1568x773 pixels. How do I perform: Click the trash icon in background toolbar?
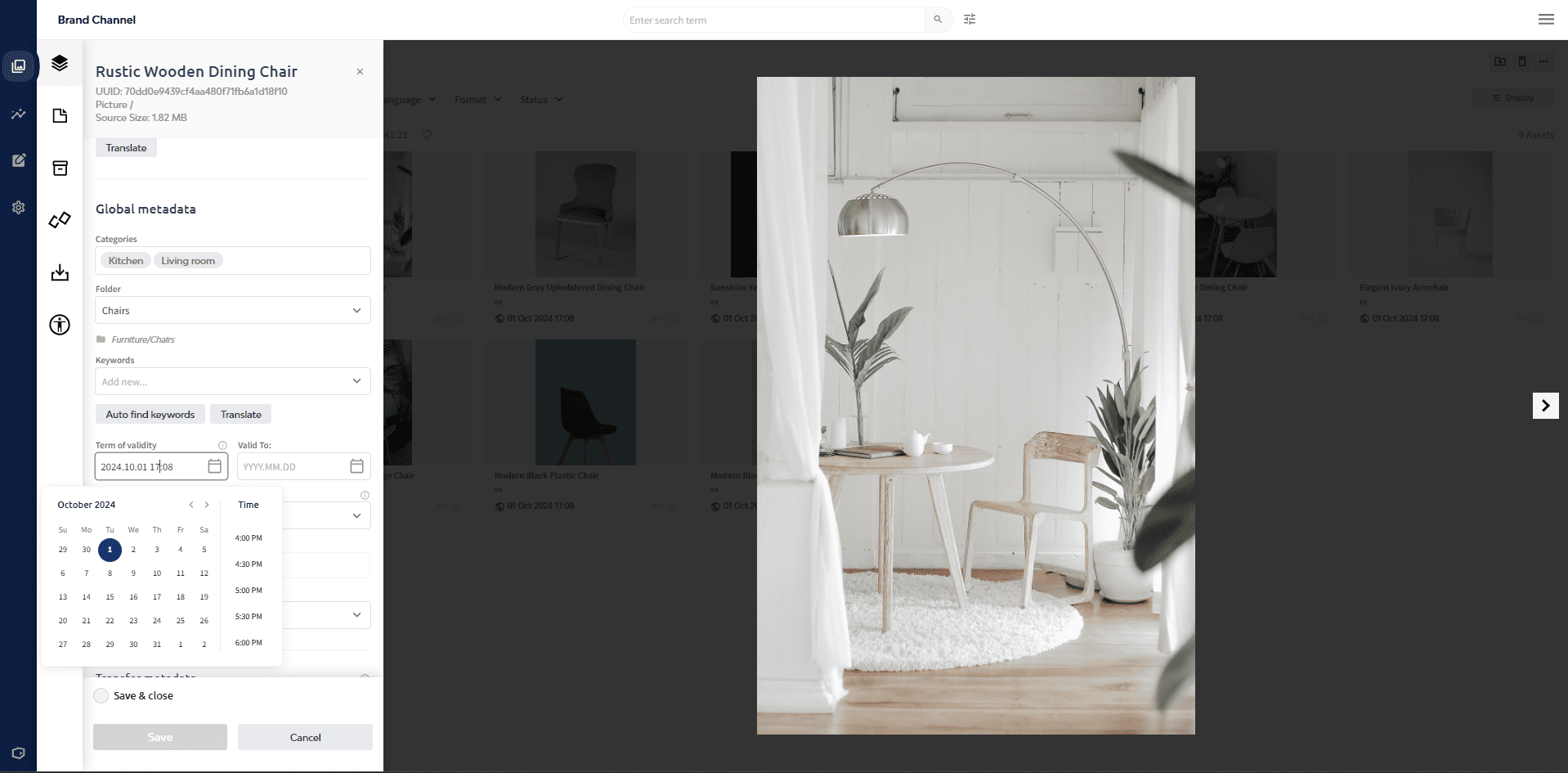click(x=1522, y=61)
